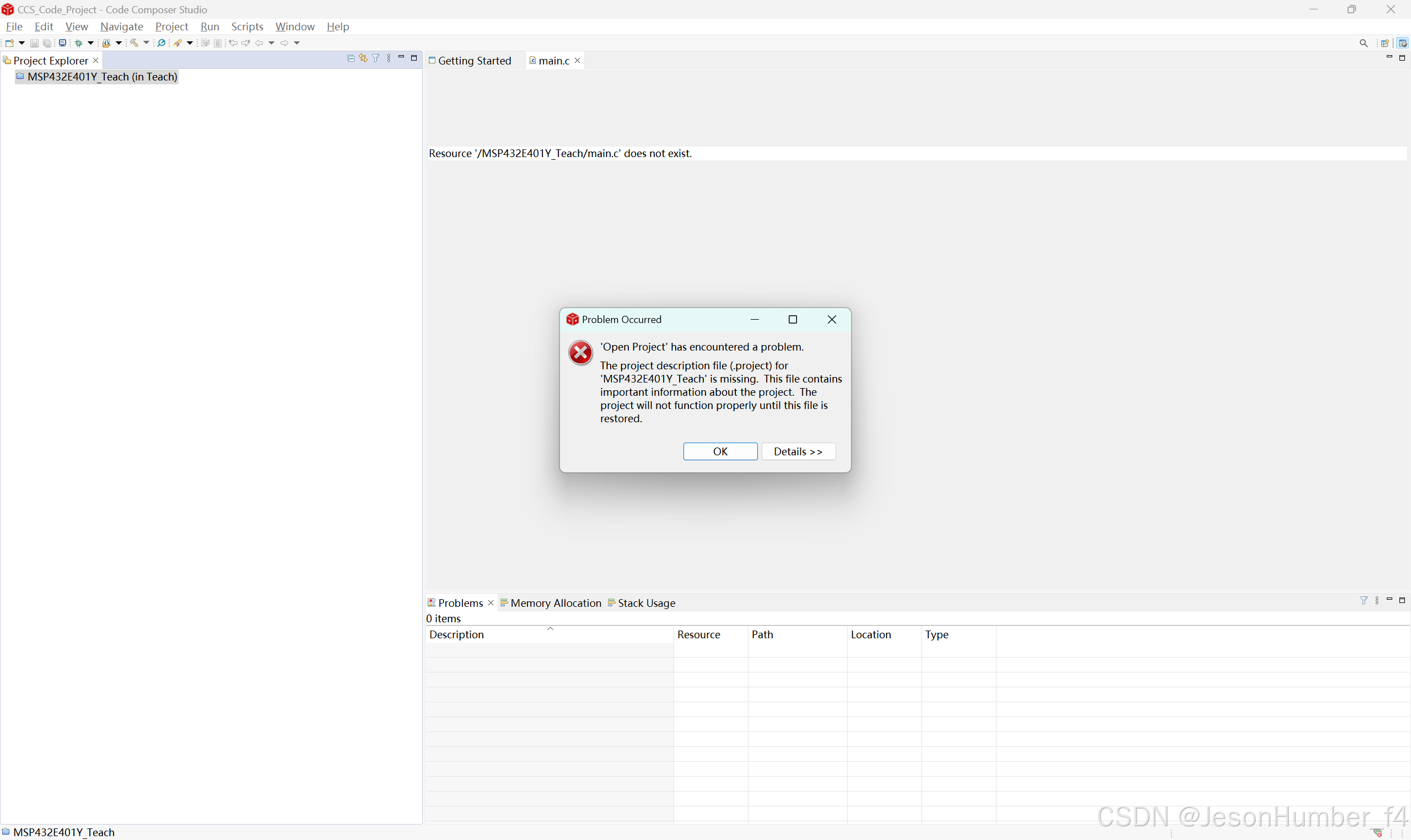Click the Debug bug icon in the toolbar

(x=79, y=43)
